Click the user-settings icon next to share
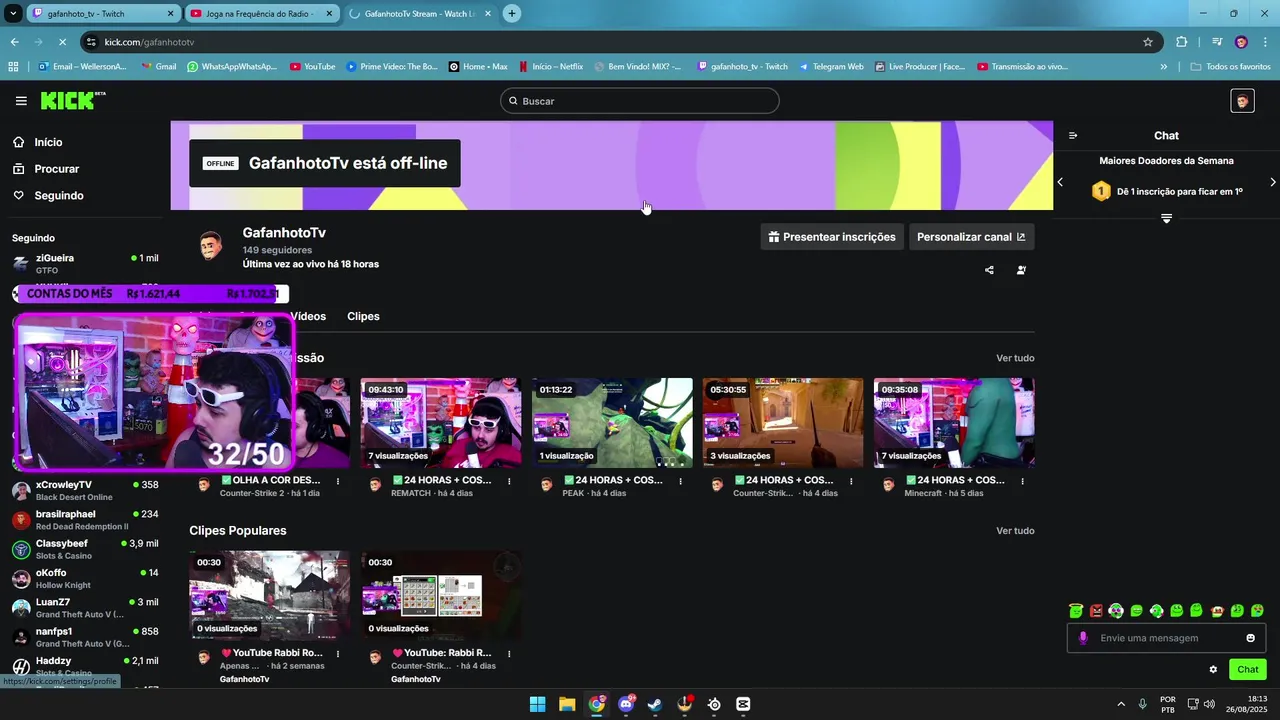Image resolution: width=1280 pixels, height=720 pixels. (x=1021, y=270)
